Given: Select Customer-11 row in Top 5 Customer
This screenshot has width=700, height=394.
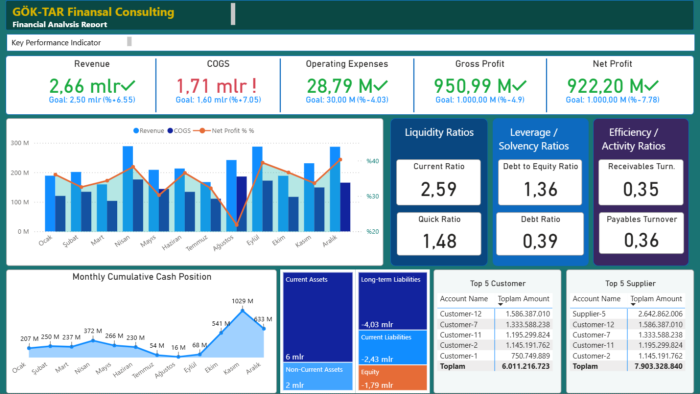Looking at the screenshot, I should pos(495,335).
